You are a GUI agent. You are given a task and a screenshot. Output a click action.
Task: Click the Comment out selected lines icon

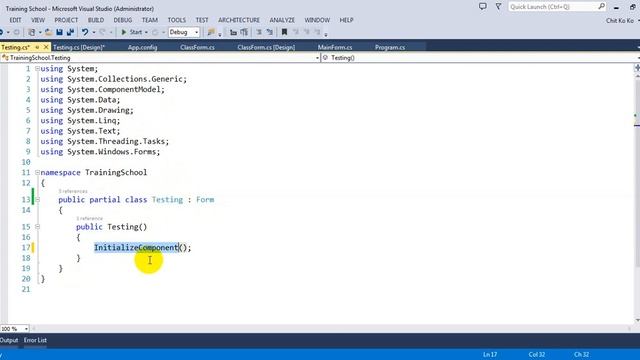(x=259, y=32)
